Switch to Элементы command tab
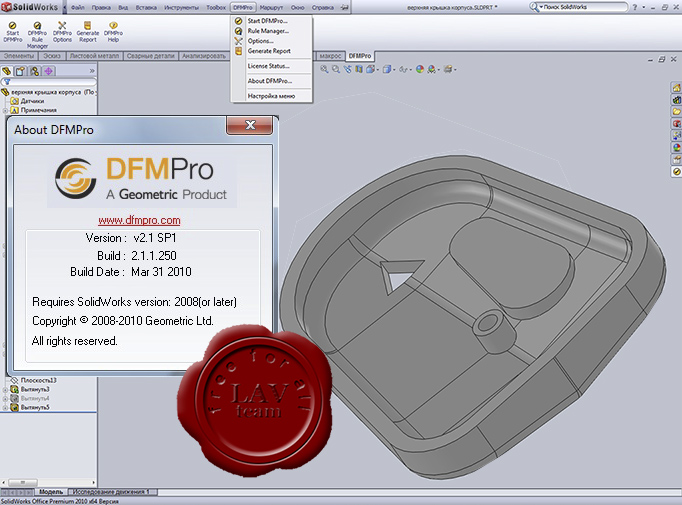 pos(19,56)
